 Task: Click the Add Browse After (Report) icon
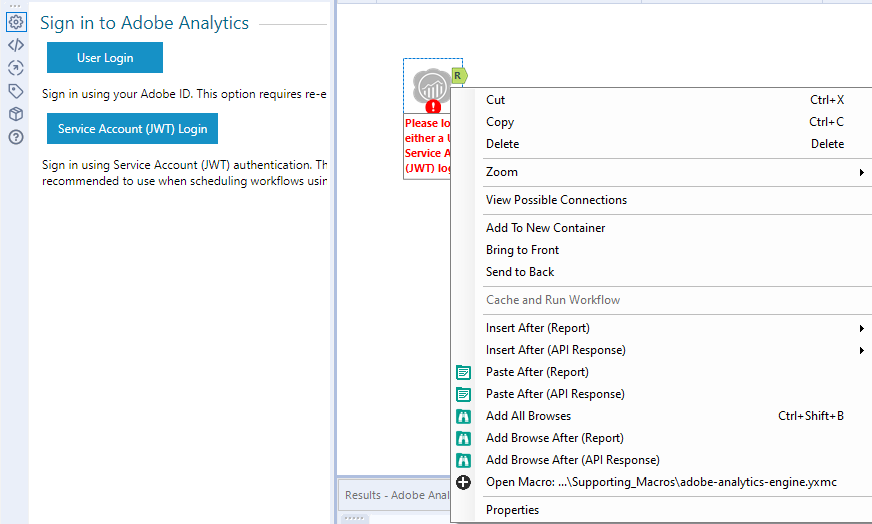pyautogui.click(x=463, y=438)
